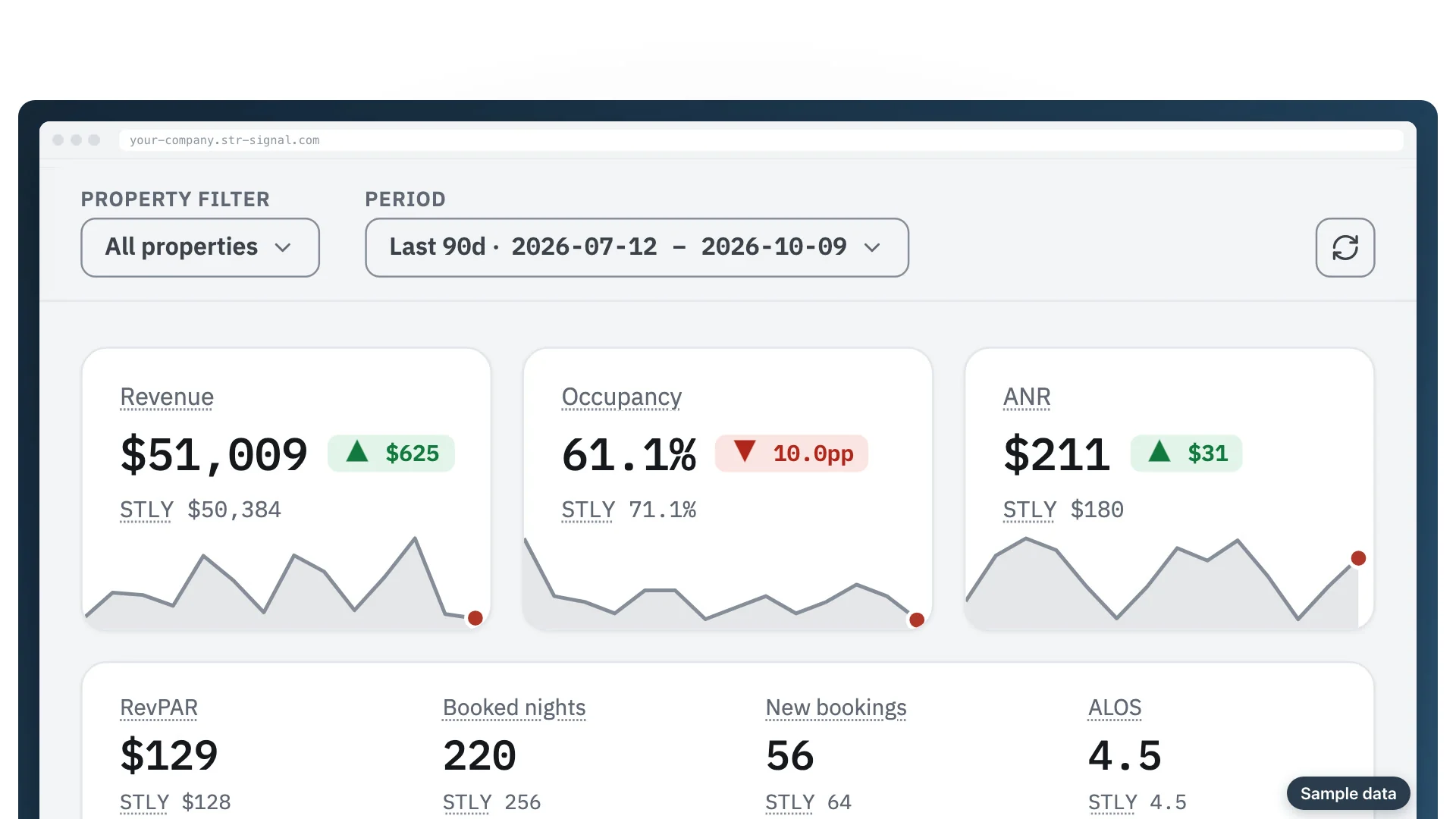Click the ALOS metric label
Viewport: 1456px width, 819px height.
pos(1114,708)
